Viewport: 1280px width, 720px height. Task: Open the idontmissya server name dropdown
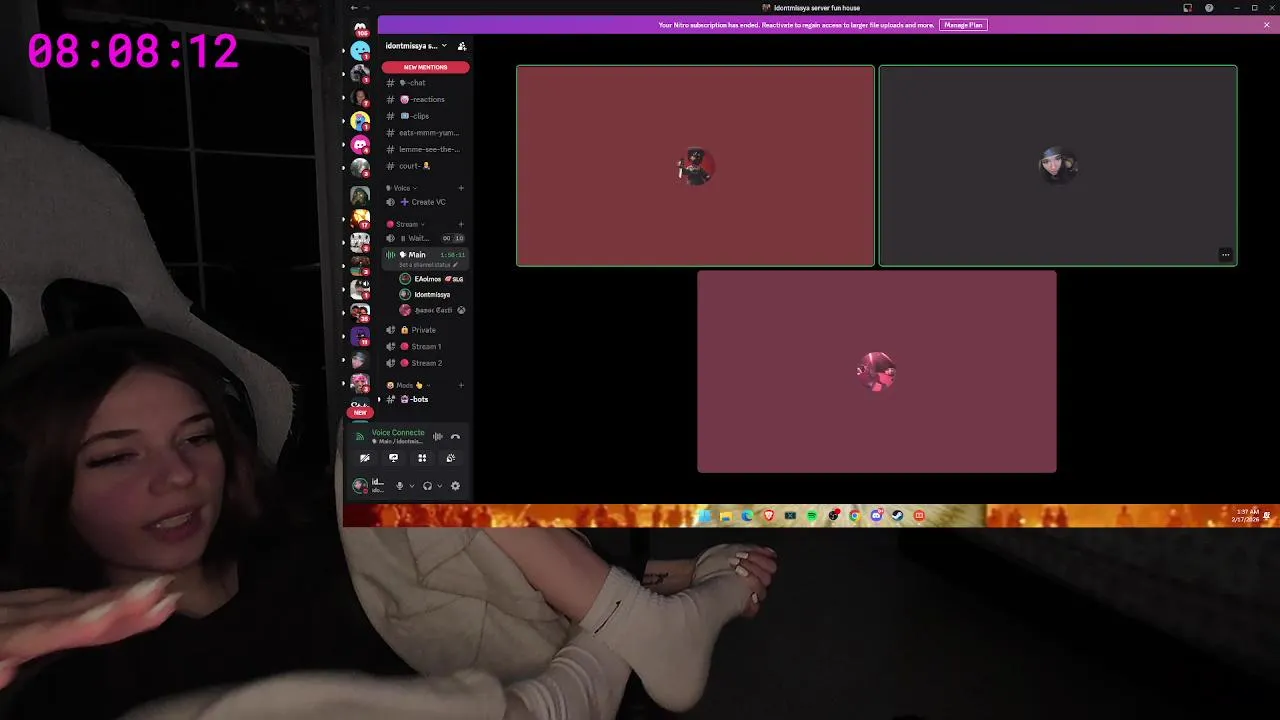pyautogui.click(x=417, y=46)
